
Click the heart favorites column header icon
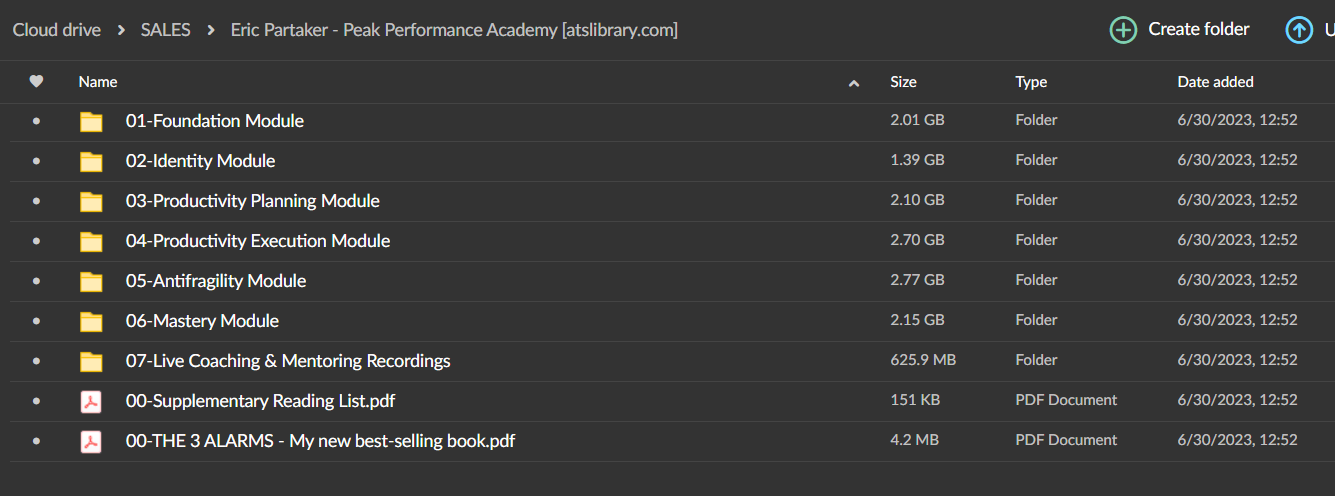(x=37, y=82)
